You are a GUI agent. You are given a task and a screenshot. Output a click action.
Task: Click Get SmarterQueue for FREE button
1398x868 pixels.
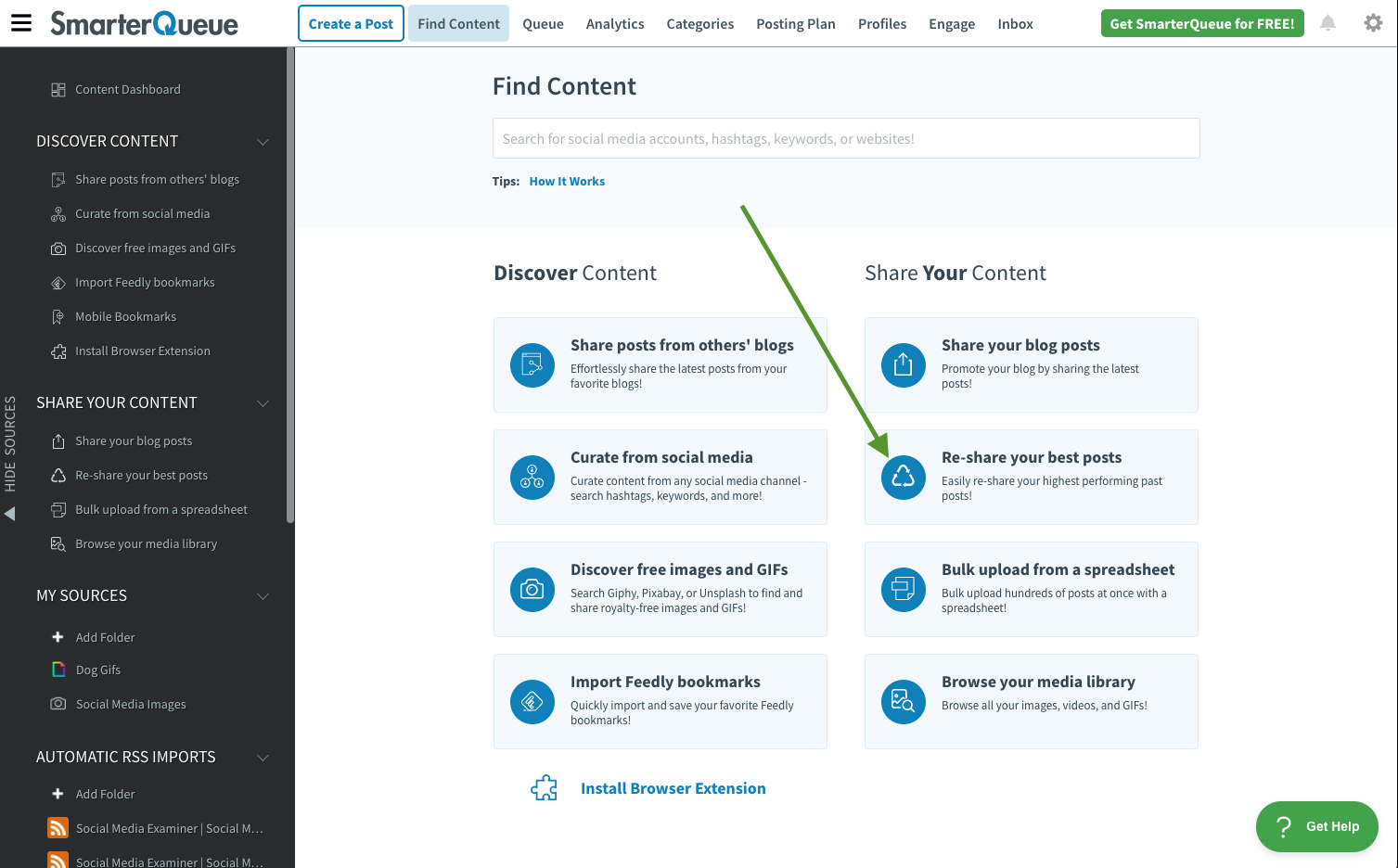click(x=1202, y=23)
